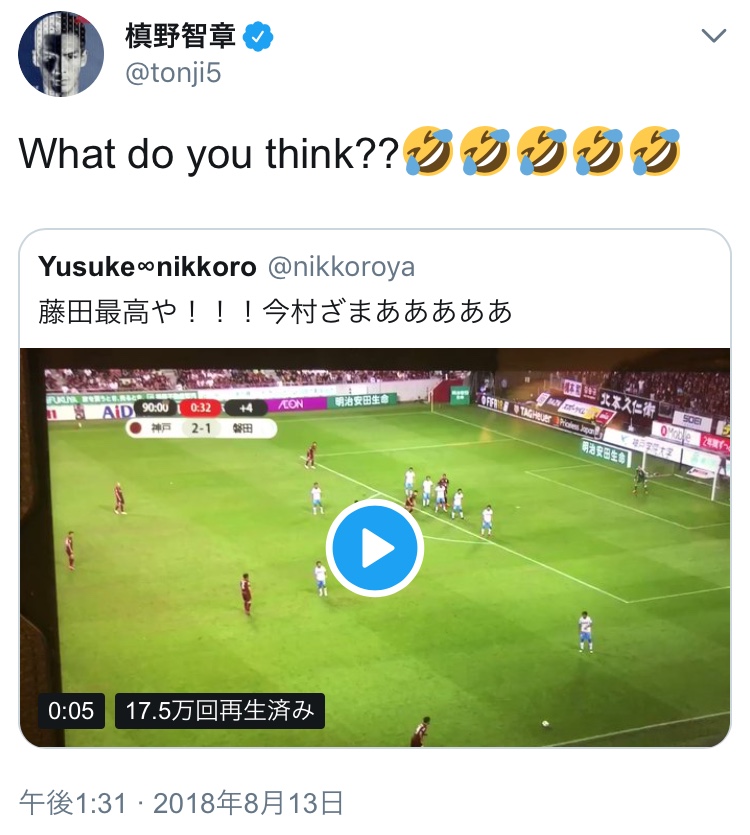Click the 2018年8月13日 date
The image size is (750, 835).
[x=250, y=801]
